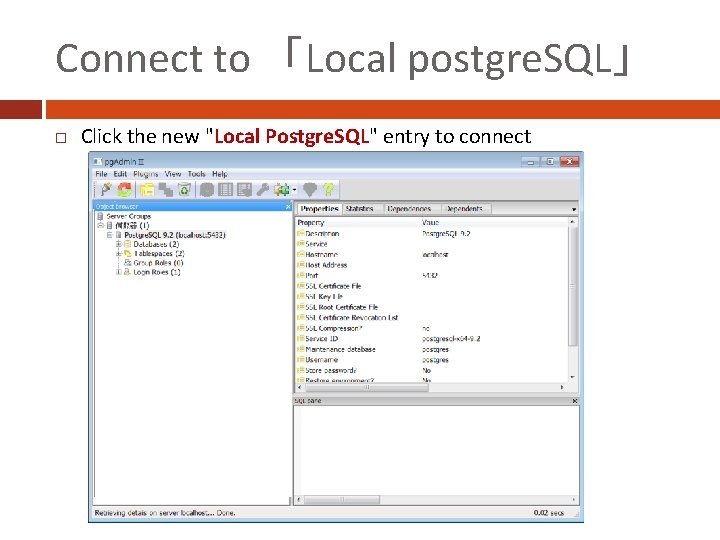Select the Maintenance database property row

pos(432,349)
